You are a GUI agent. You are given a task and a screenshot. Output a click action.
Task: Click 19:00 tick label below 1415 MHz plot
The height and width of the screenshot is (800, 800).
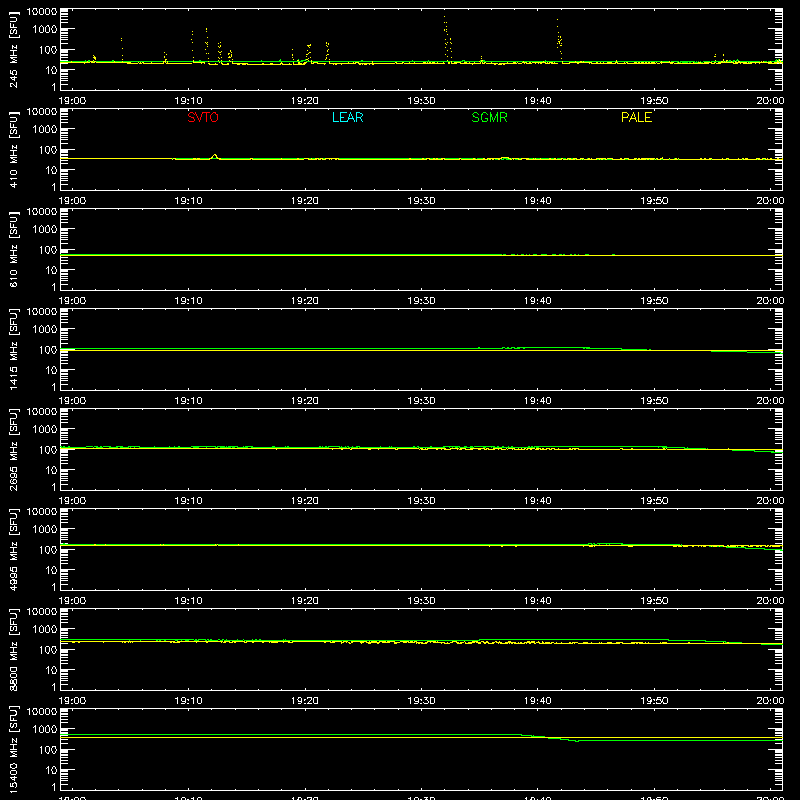[x=72, y=401]
